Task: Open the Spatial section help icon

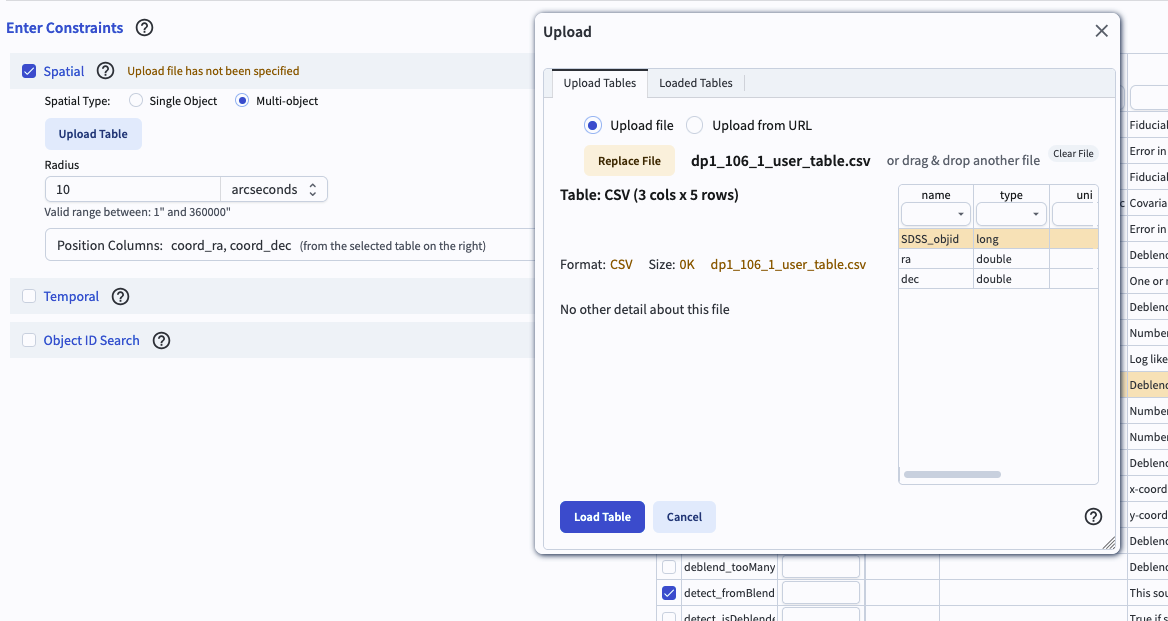Action: pos(106,71)
